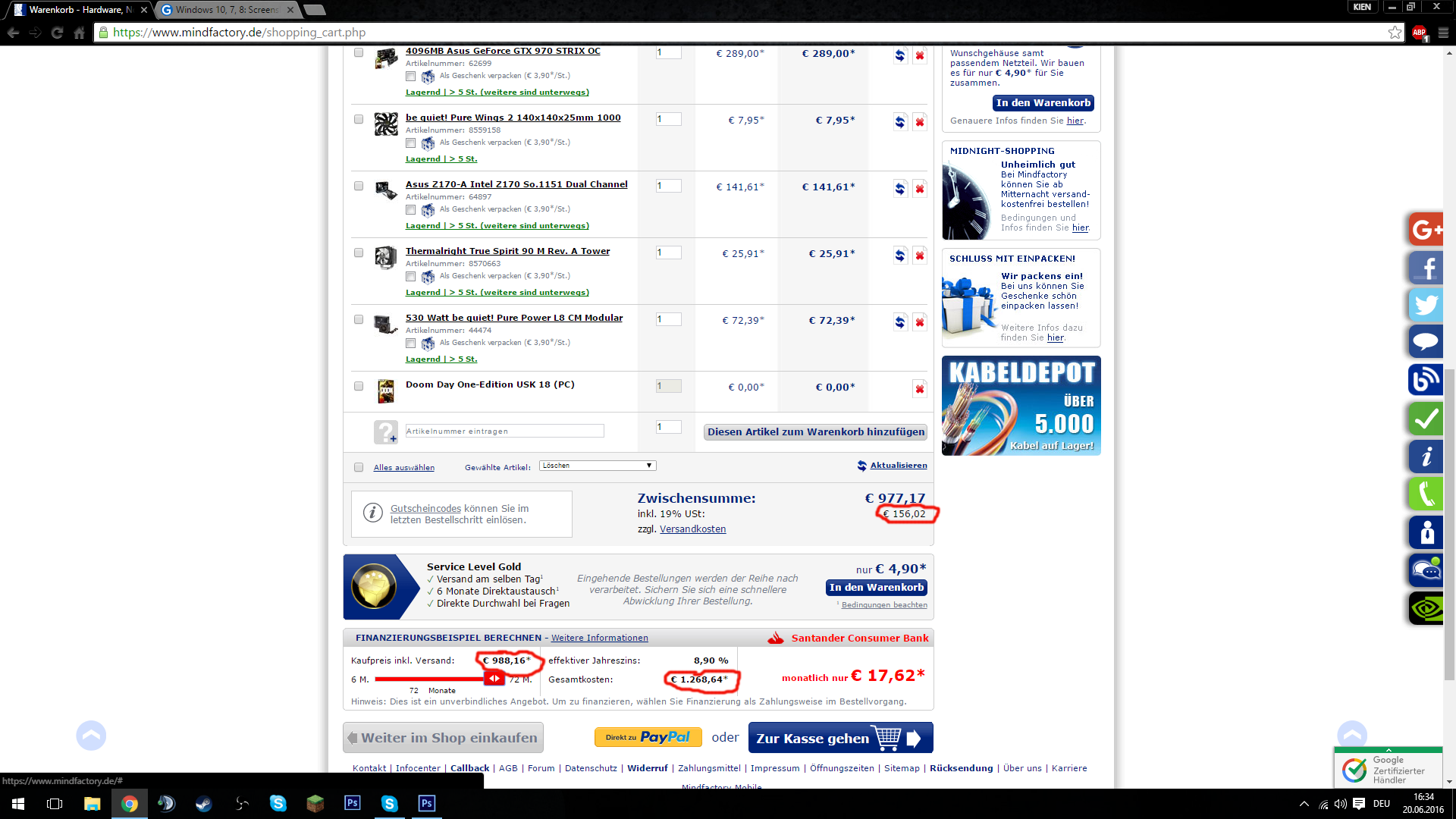Click the Kabeldepot banner
1456x819 pixels.
(x=1021, y=406)
